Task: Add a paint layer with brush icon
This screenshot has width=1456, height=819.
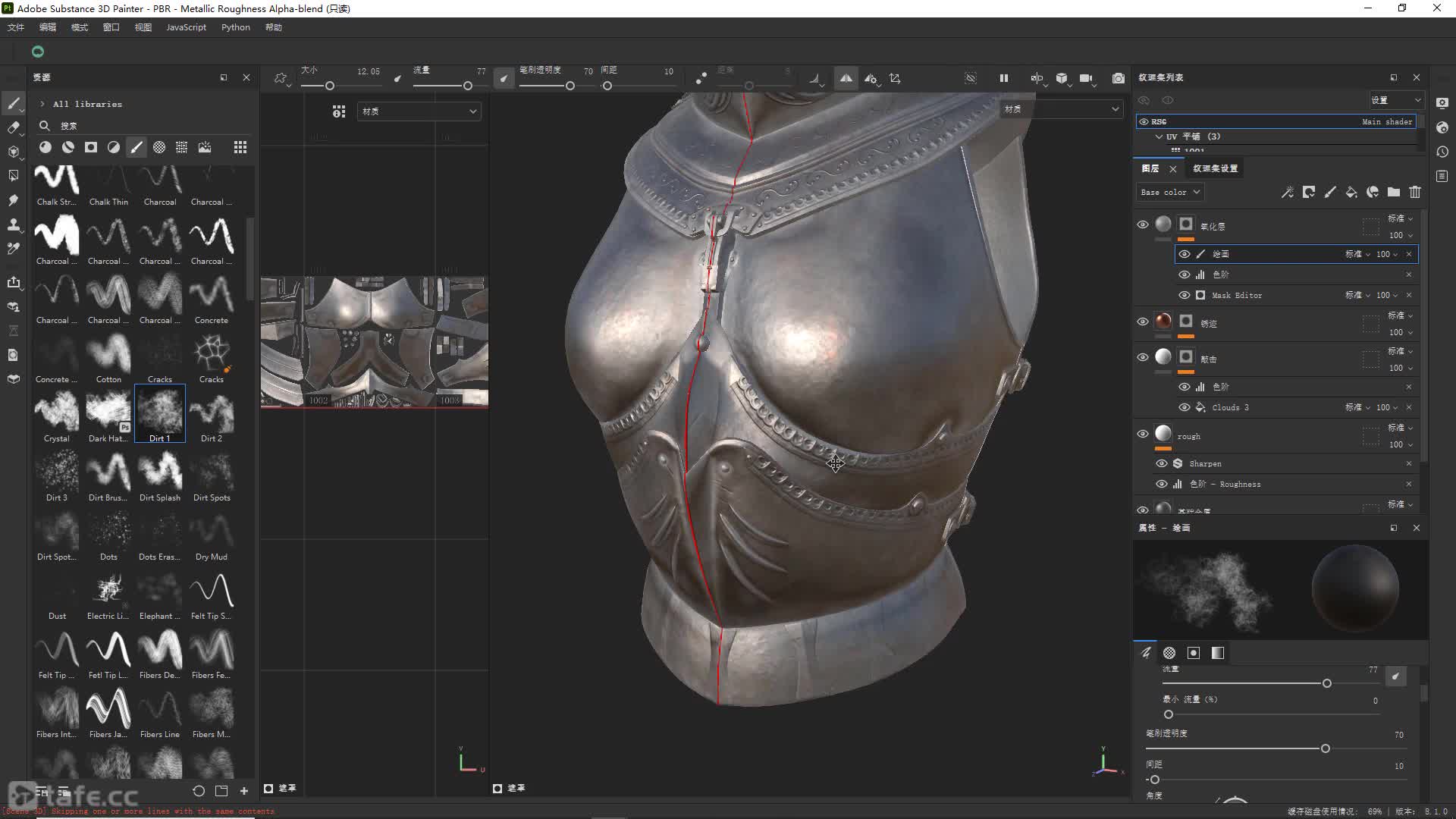Action: pyautogui.click(x=1330, y=193)
